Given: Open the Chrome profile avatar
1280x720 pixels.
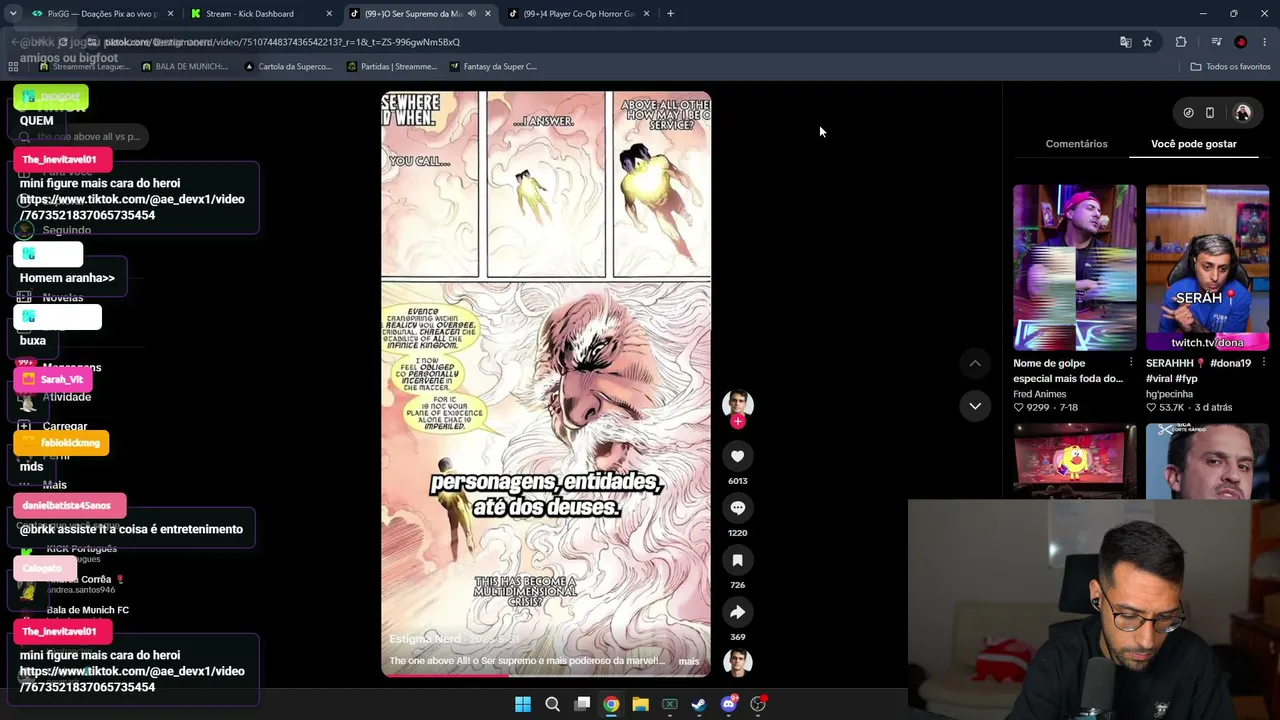Looking at the screenshot, I should point(1241,42).
